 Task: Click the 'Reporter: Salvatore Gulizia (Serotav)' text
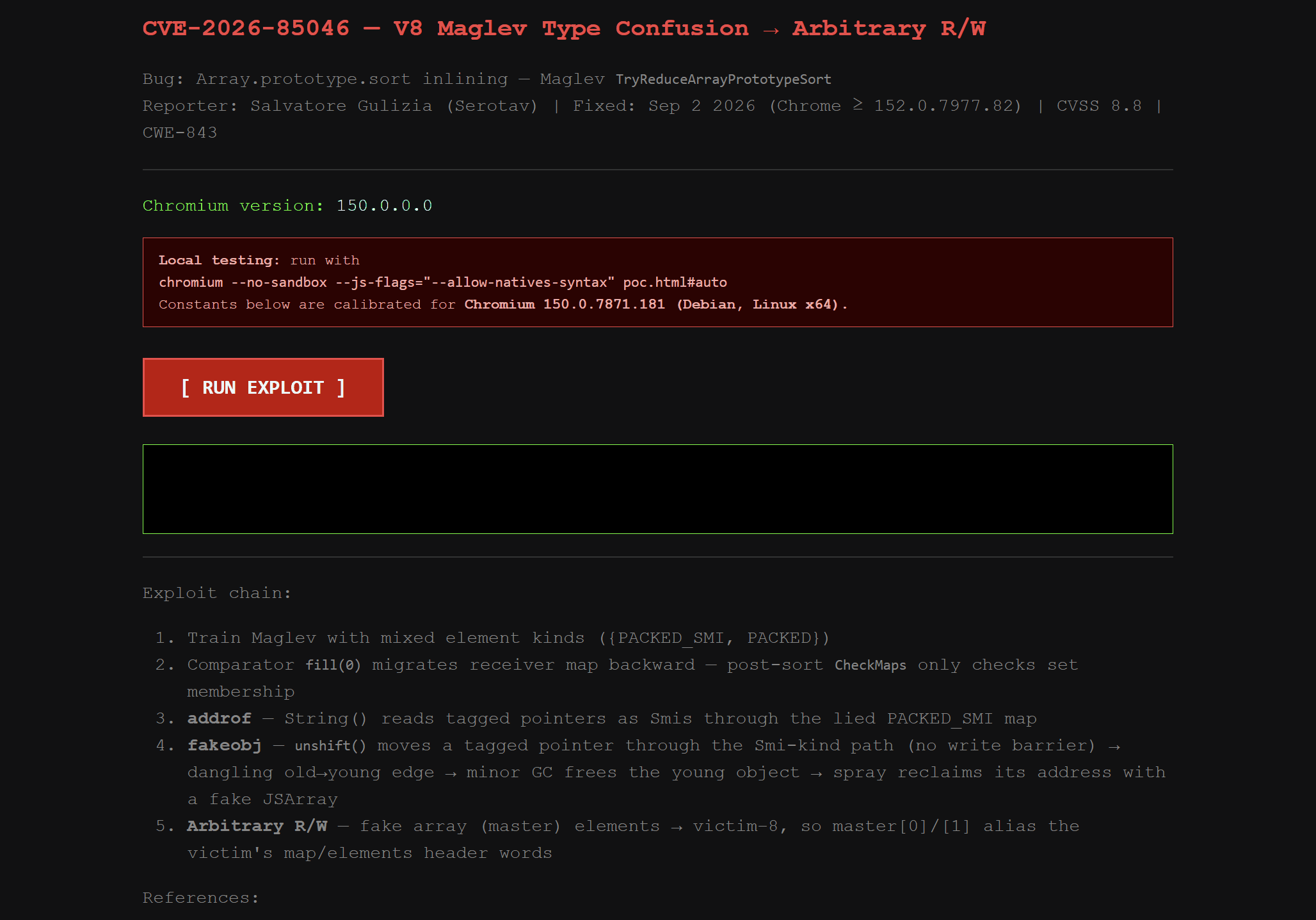point(341,106)
